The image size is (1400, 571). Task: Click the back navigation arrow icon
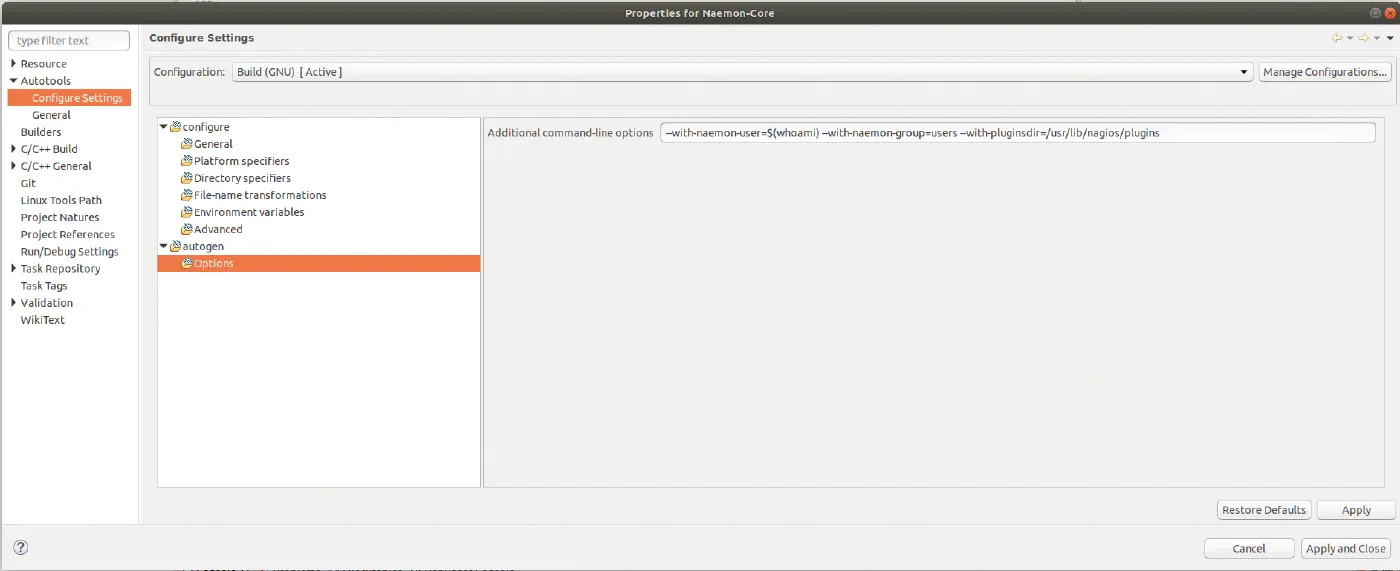(x=1337, y=38)
